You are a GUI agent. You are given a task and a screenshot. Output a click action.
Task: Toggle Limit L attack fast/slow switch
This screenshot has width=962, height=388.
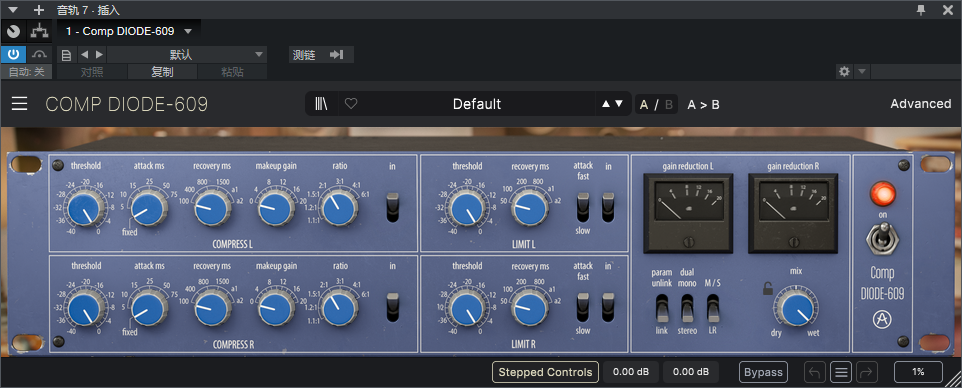click(583, 207)
